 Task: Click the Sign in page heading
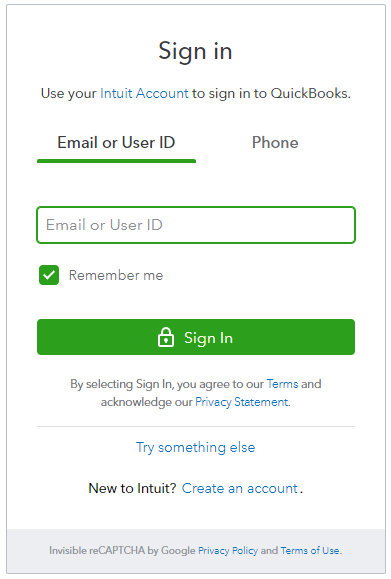195,51
